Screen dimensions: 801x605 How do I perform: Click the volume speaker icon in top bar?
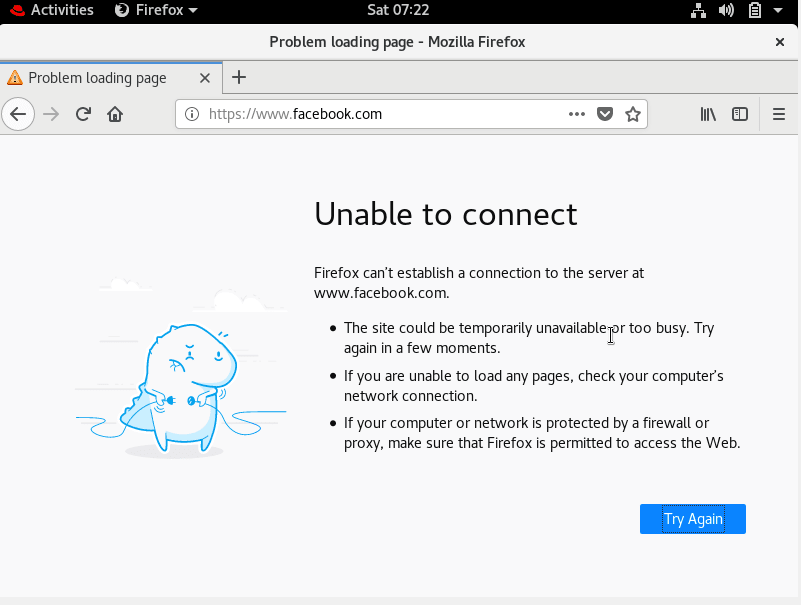click(x=726, y=10)
